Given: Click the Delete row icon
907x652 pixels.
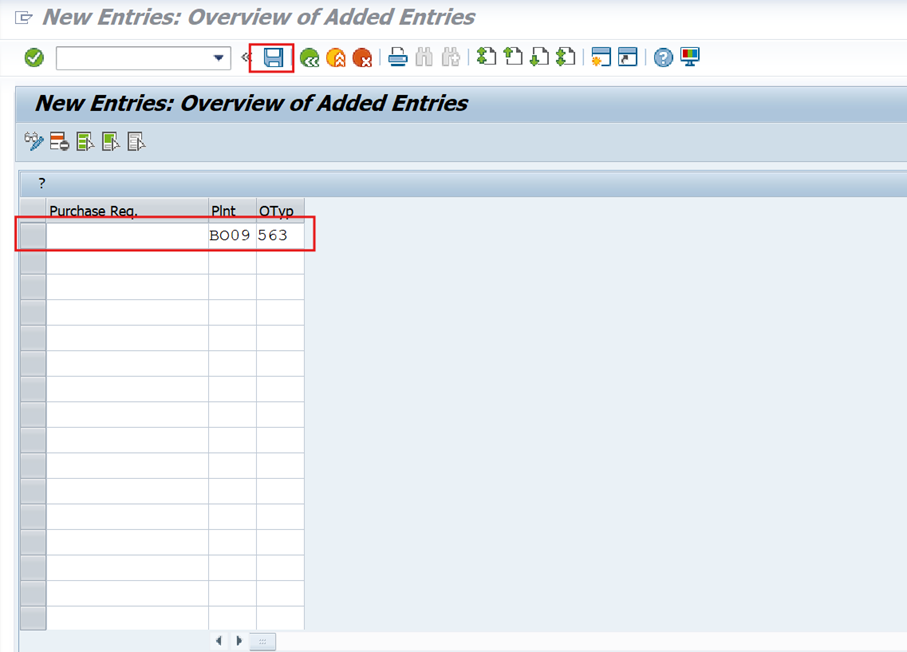Looking at the screenshot, I should [60, 142].
